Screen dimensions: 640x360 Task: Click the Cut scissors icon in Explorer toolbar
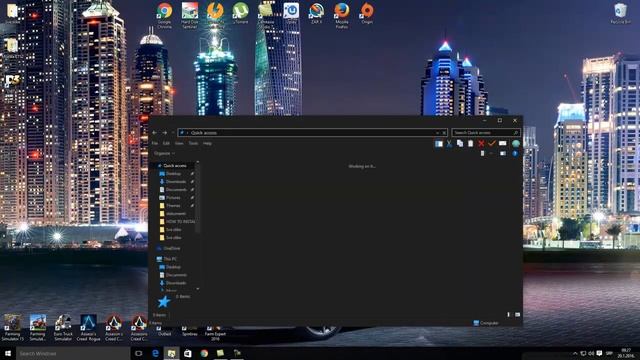pyautogui.click(x=449, y=144)
